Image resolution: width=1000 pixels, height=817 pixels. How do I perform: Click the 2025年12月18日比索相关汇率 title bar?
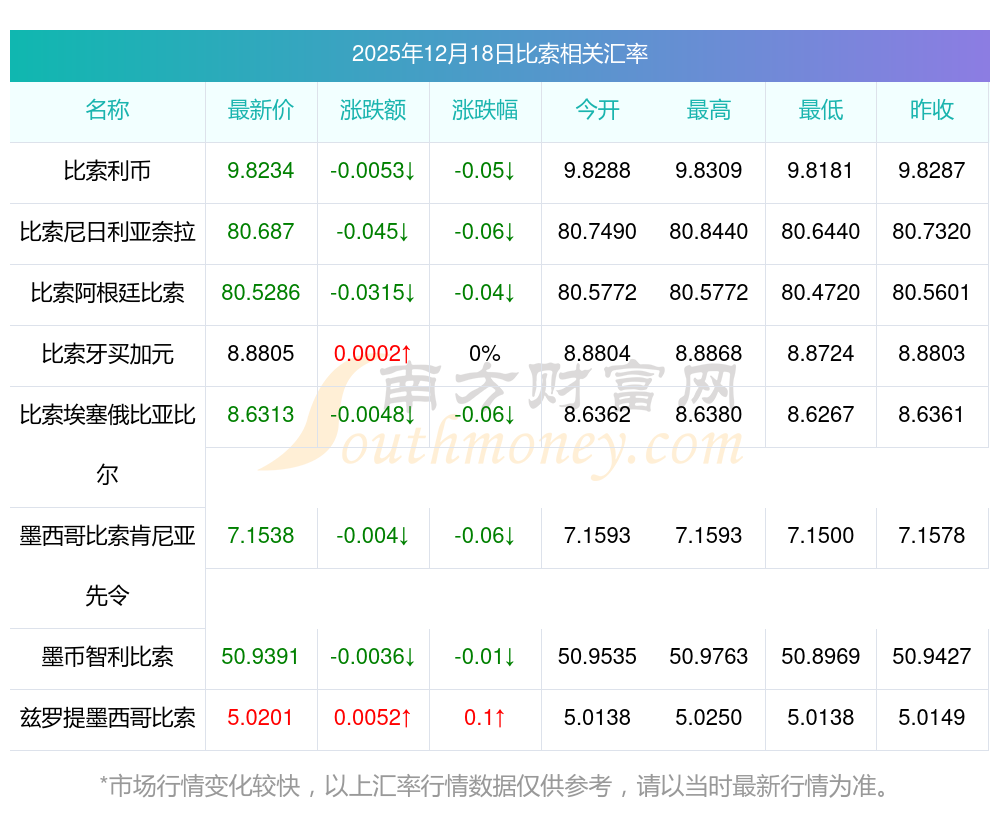500,54
